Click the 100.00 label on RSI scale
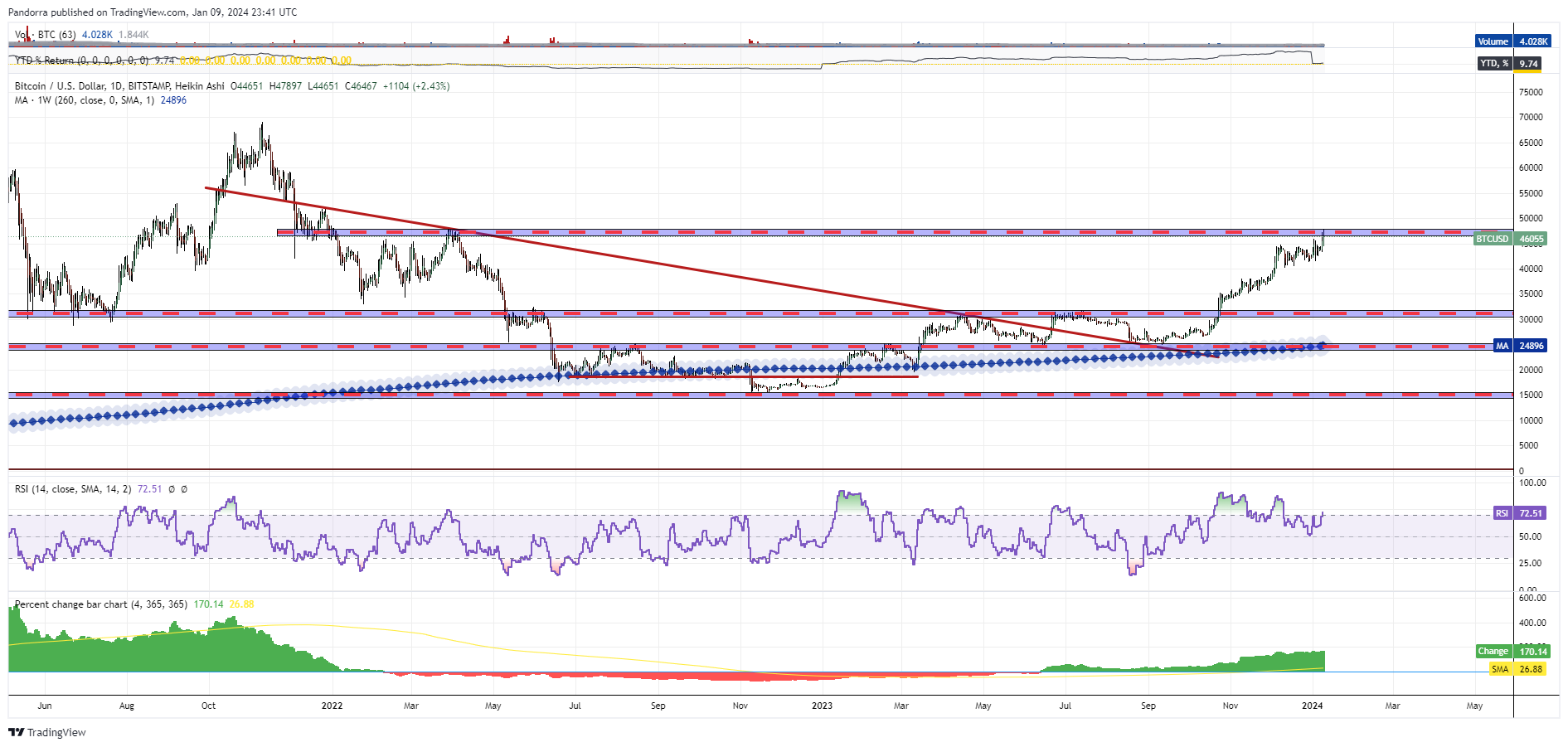Viewport: 1568px width, 747px height. [x=1532, y=483]
